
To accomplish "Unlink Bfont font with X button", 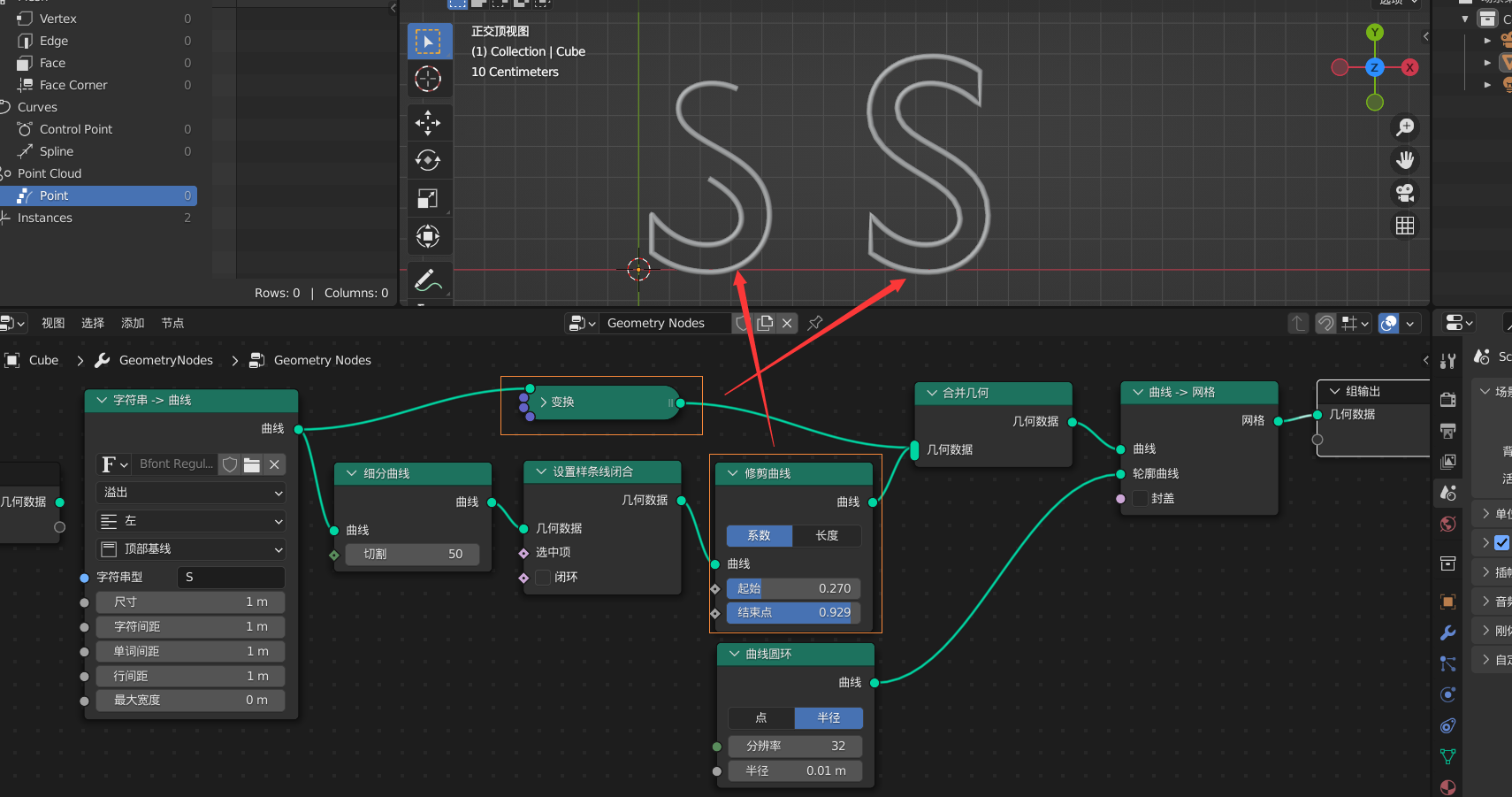I will [274, 464].
